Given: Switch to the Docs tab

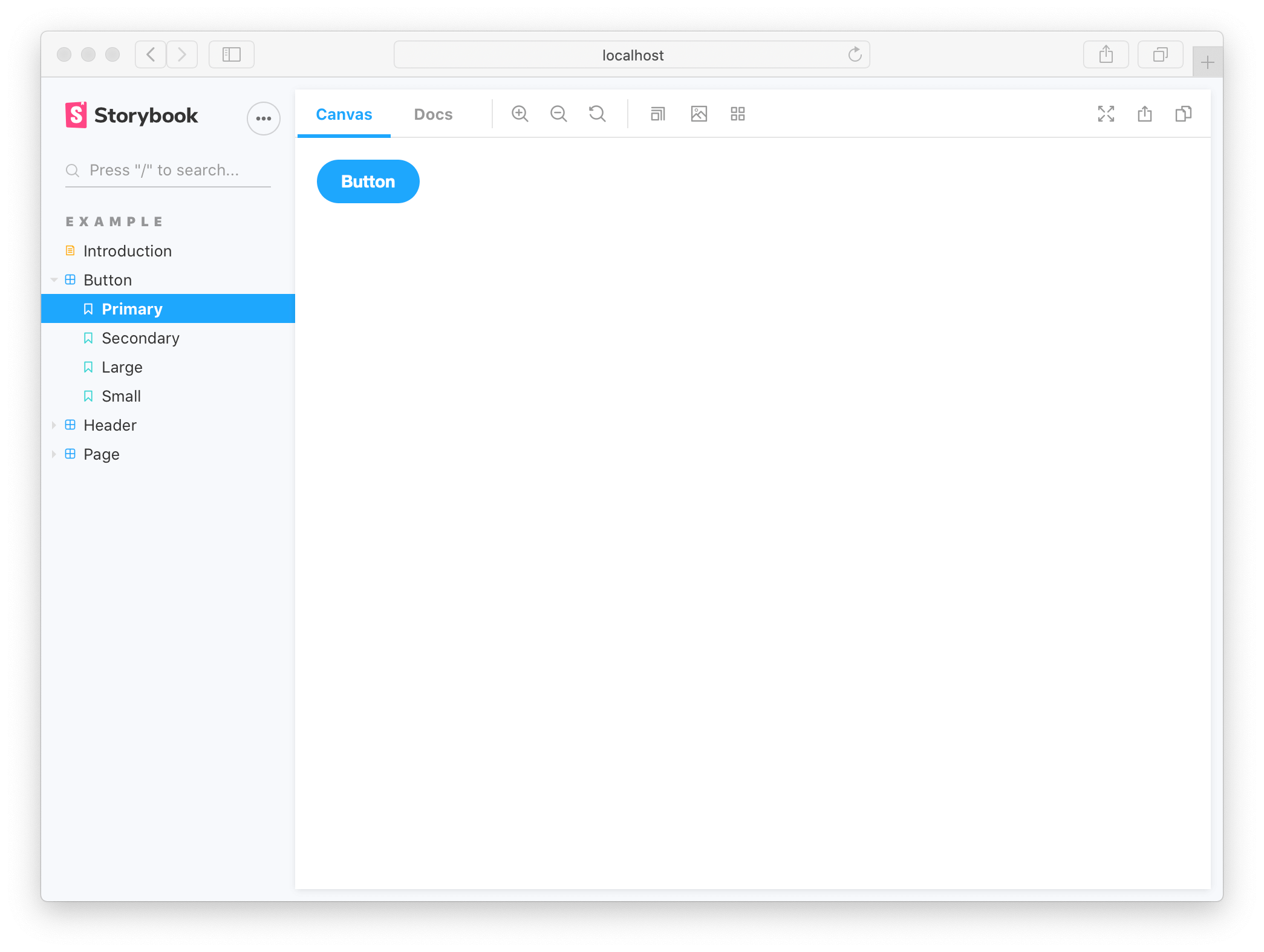Looking at the screenshot, I should point(432,113).
